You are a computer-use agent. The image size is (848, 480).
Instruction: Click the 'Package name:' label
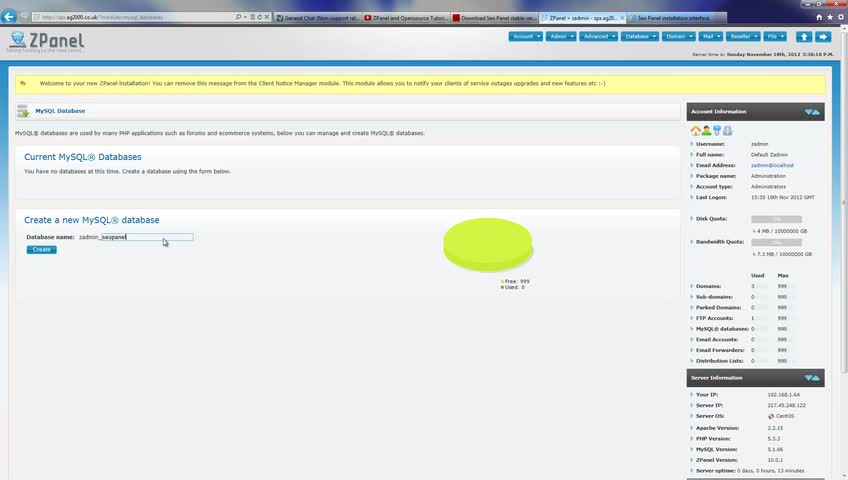pyautogui.click(x=716, y=176)
